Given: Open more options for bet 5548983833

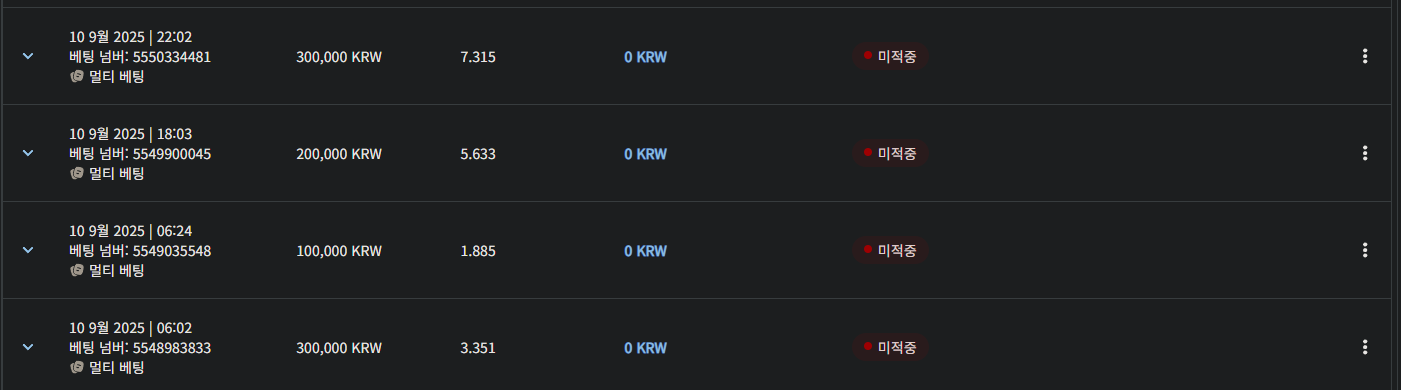Looking at the screenshot, I should coord(1365,348).
